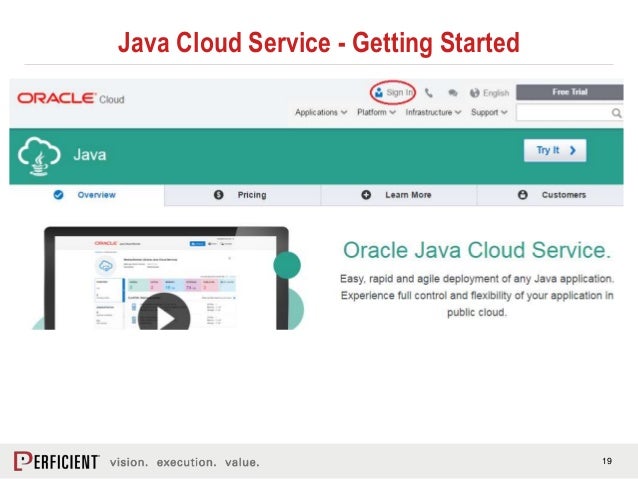Switch to the Learn More tab
Image resolution: width=638 pixels, height=479 pixels.
(x=398, y=195)
